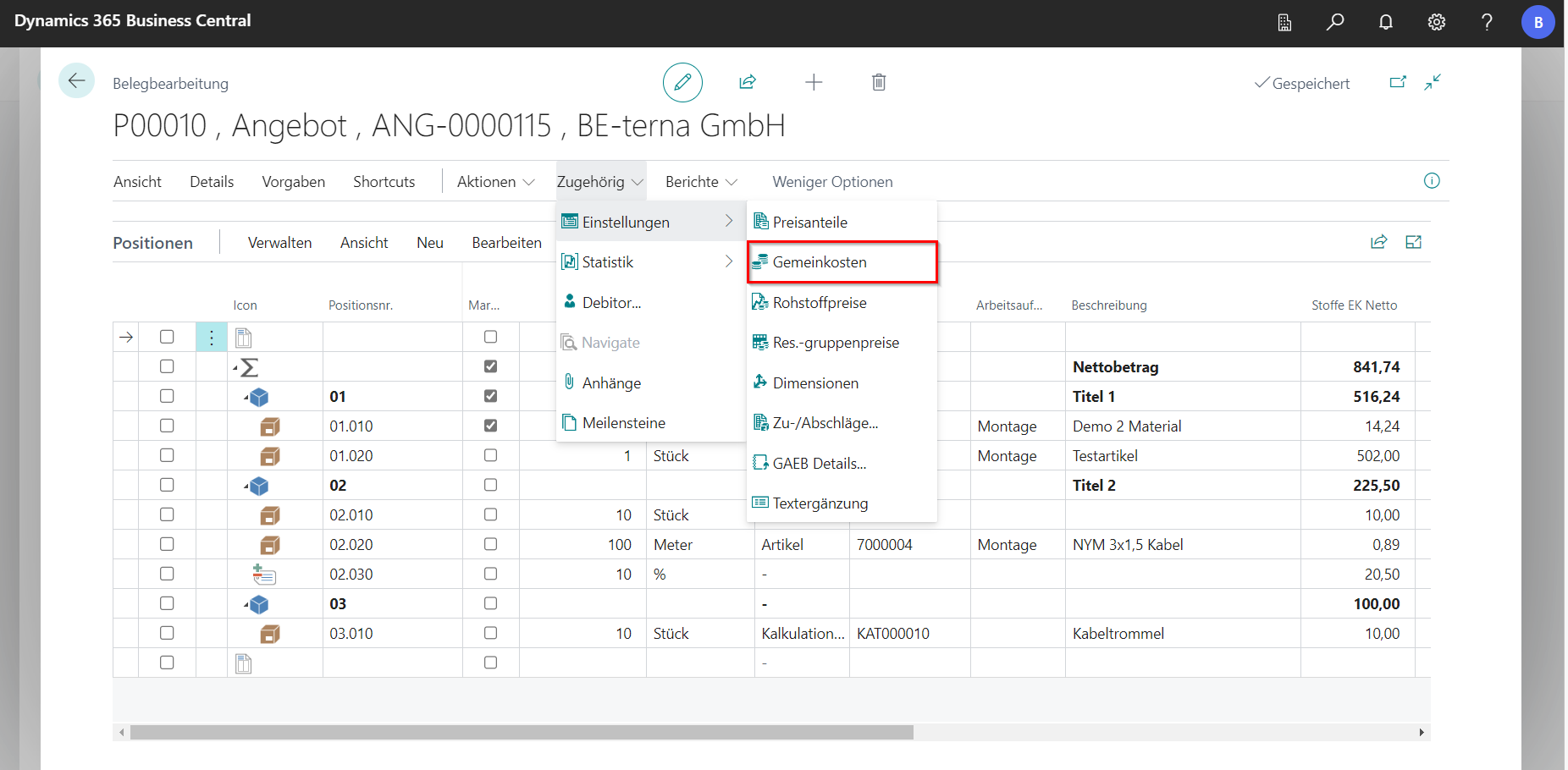Select Preisanteile menu entry
Image resolution: width=1568 pixels, height=770 pixels.
[x=842, y=222]
